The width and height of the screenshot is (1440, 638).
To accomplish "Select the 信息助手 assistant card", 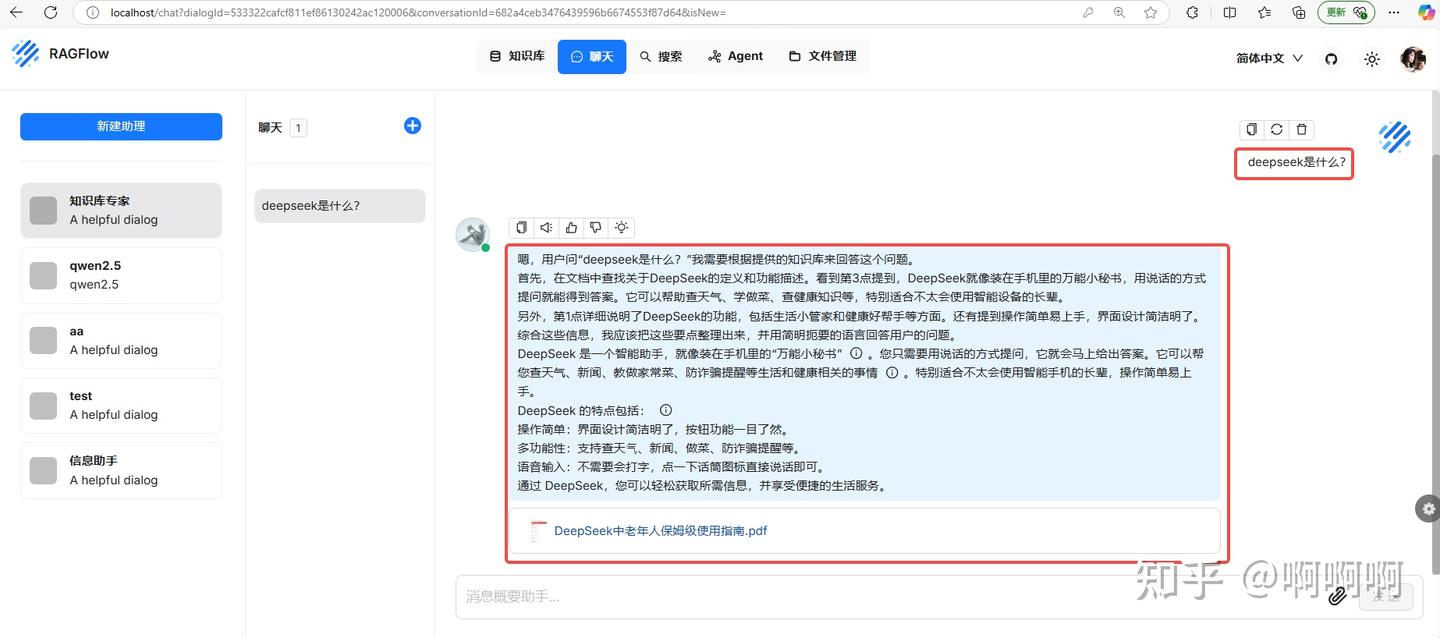I will [121, 470].
